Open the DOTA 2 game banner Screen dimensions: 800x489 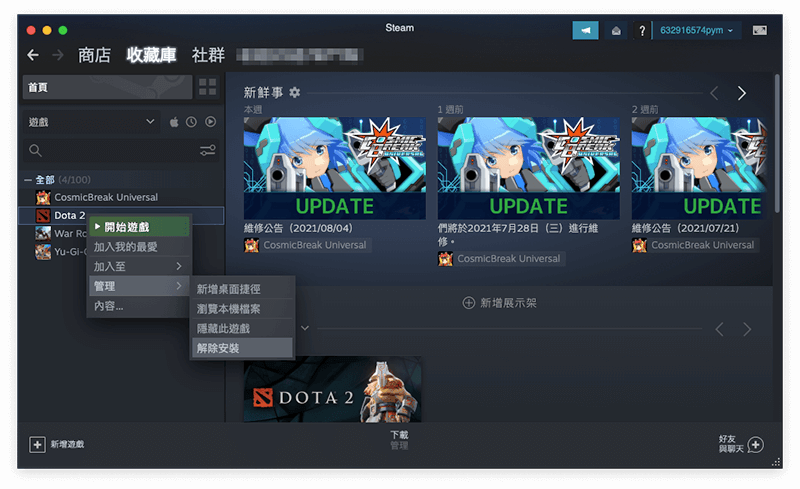[x=333, y=389]
